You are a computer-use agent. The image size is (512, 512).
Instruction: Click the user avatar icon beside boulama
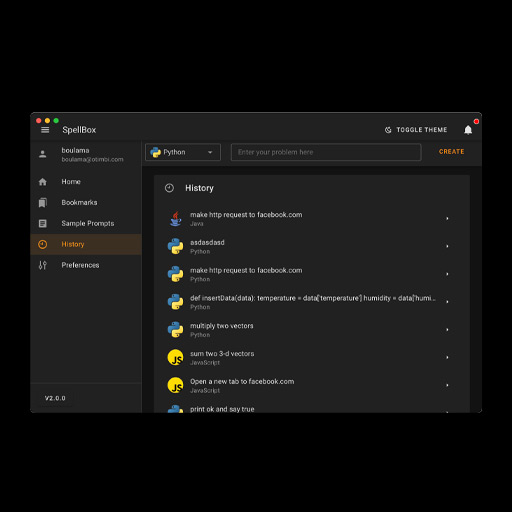click(x=43, y=154)
